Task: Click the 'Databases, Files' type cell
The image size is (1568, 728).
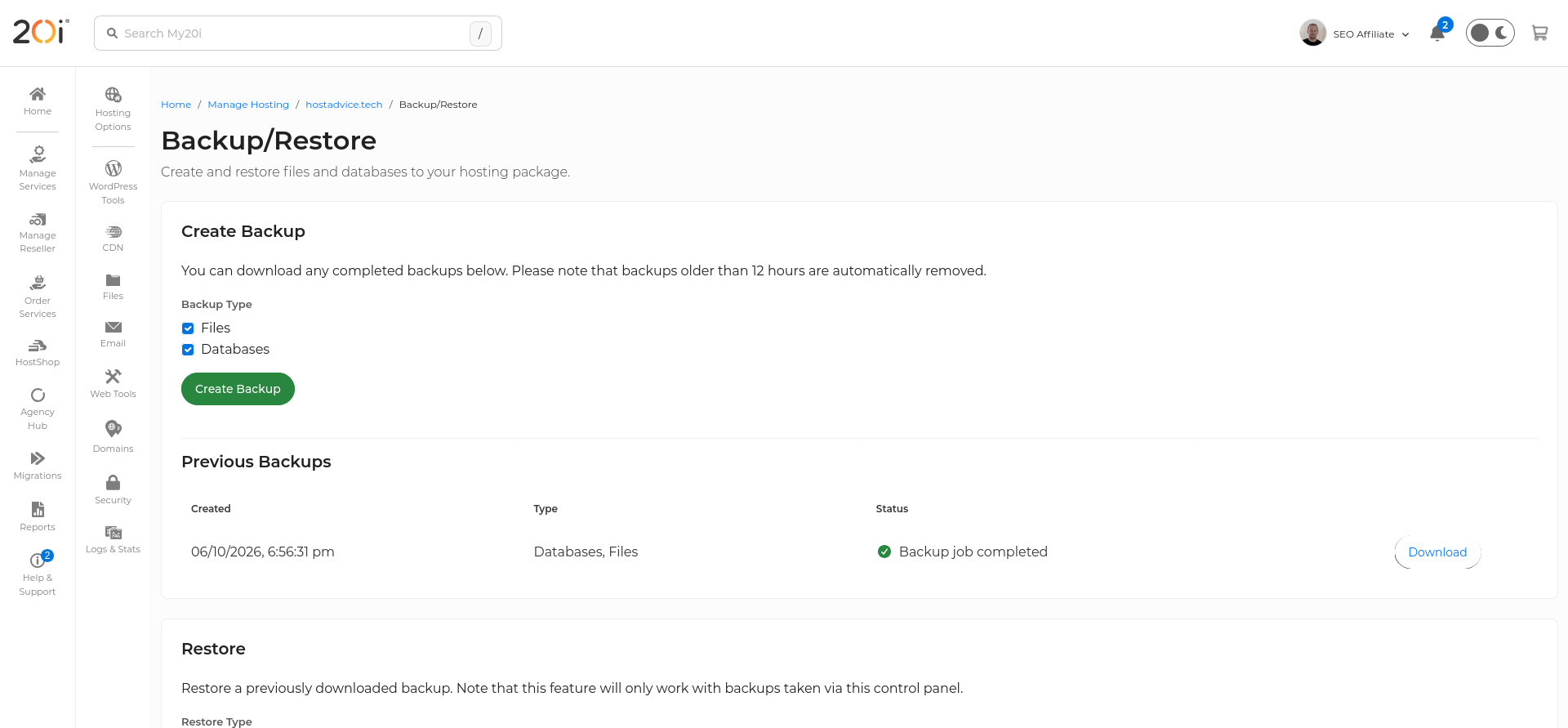Action: [x=586, y=552]
